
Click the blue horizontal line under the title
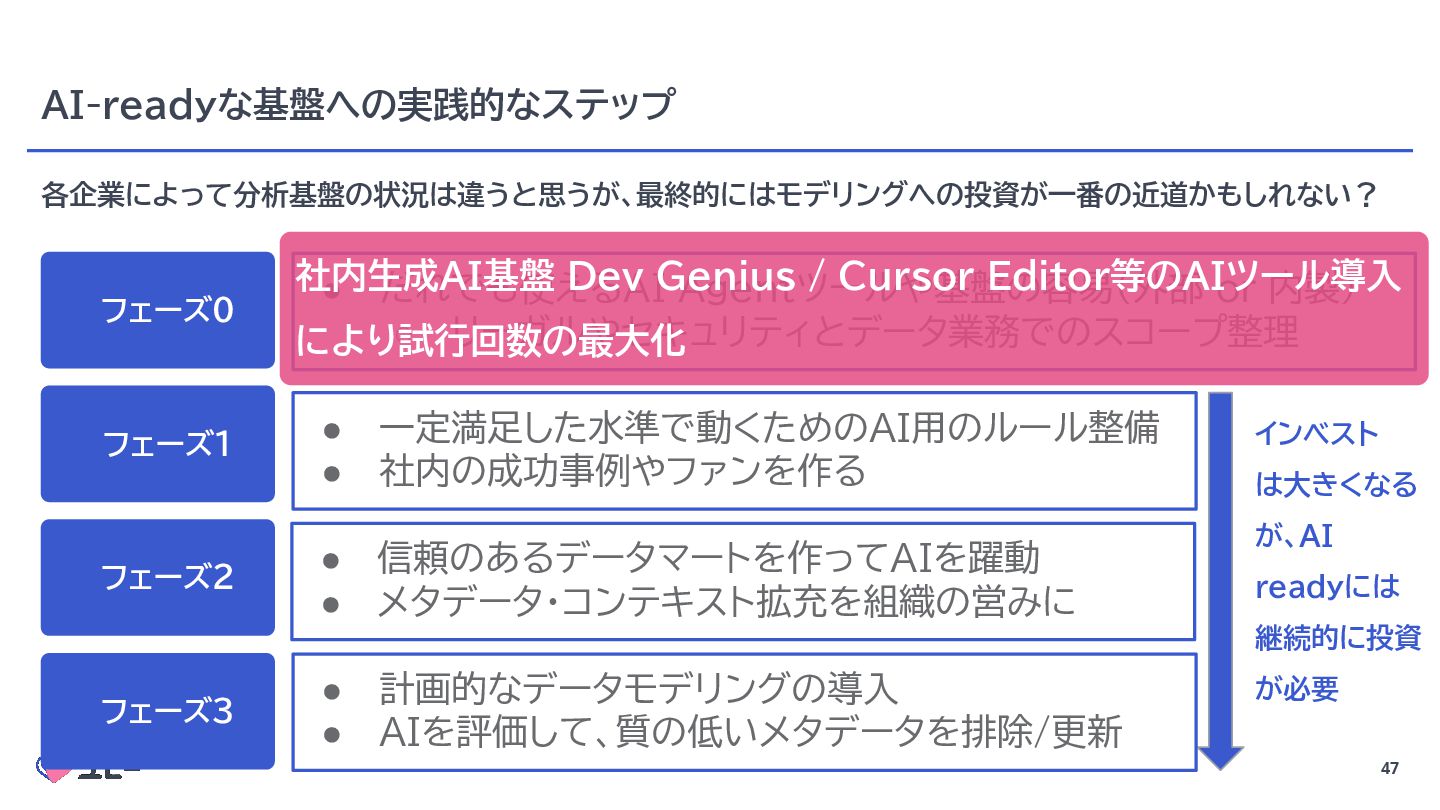tap(720, 151)
